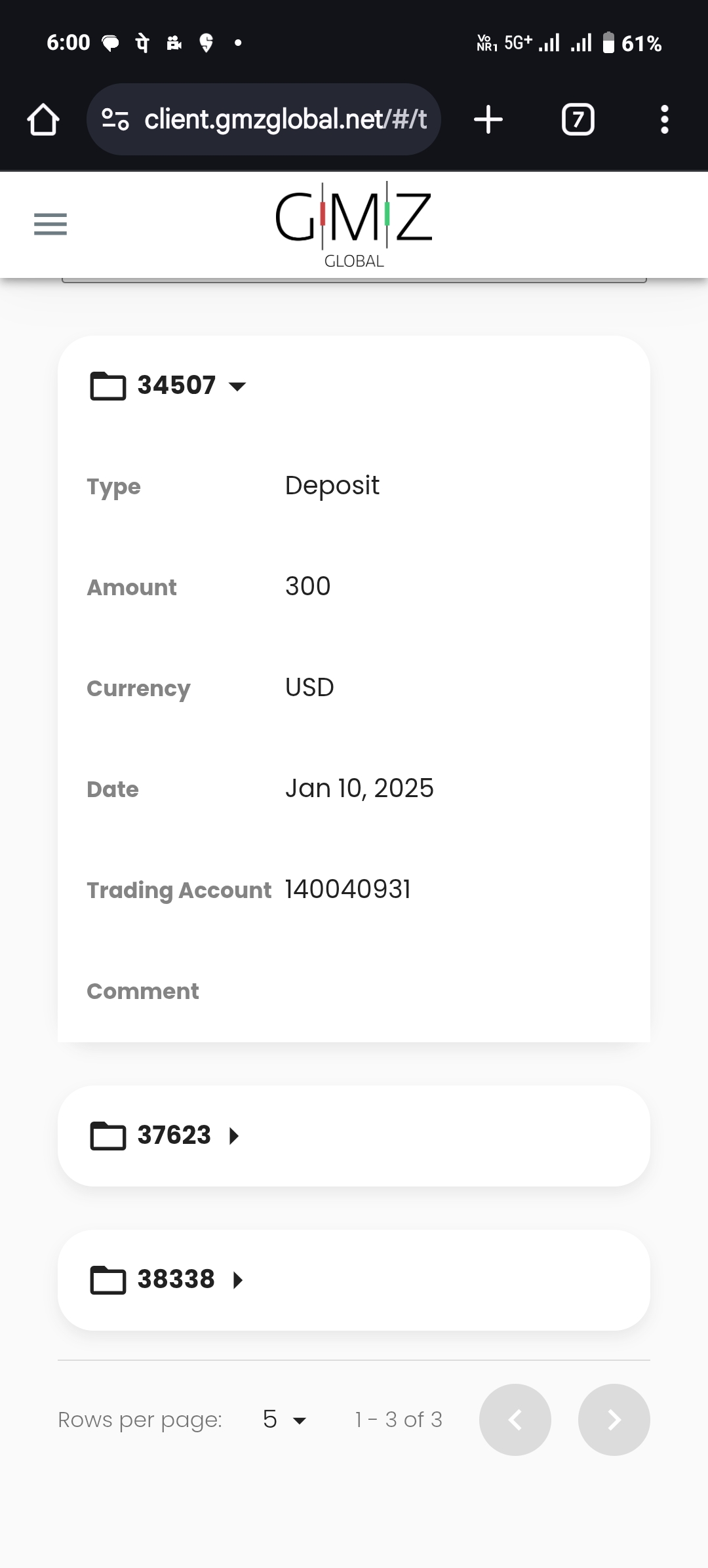The width and height of the screenshot is (708, 1568).
Task: Click the GMZ Global logo
Action: [354, 224]
